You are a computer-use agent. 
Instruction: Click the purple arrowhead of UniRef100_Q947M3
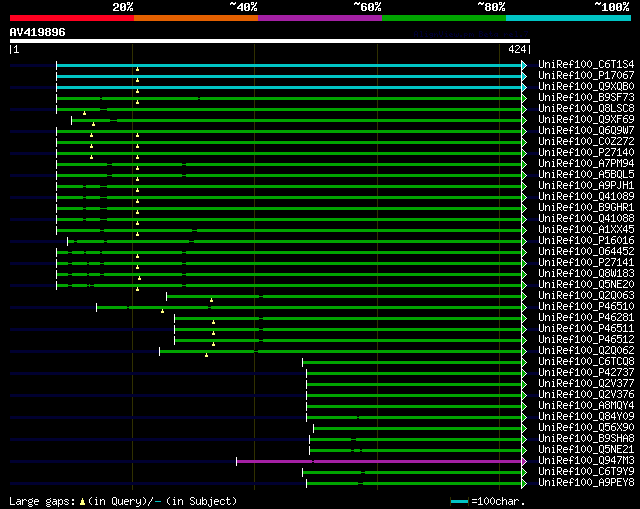pyautogui.click(x=524, y=462)
